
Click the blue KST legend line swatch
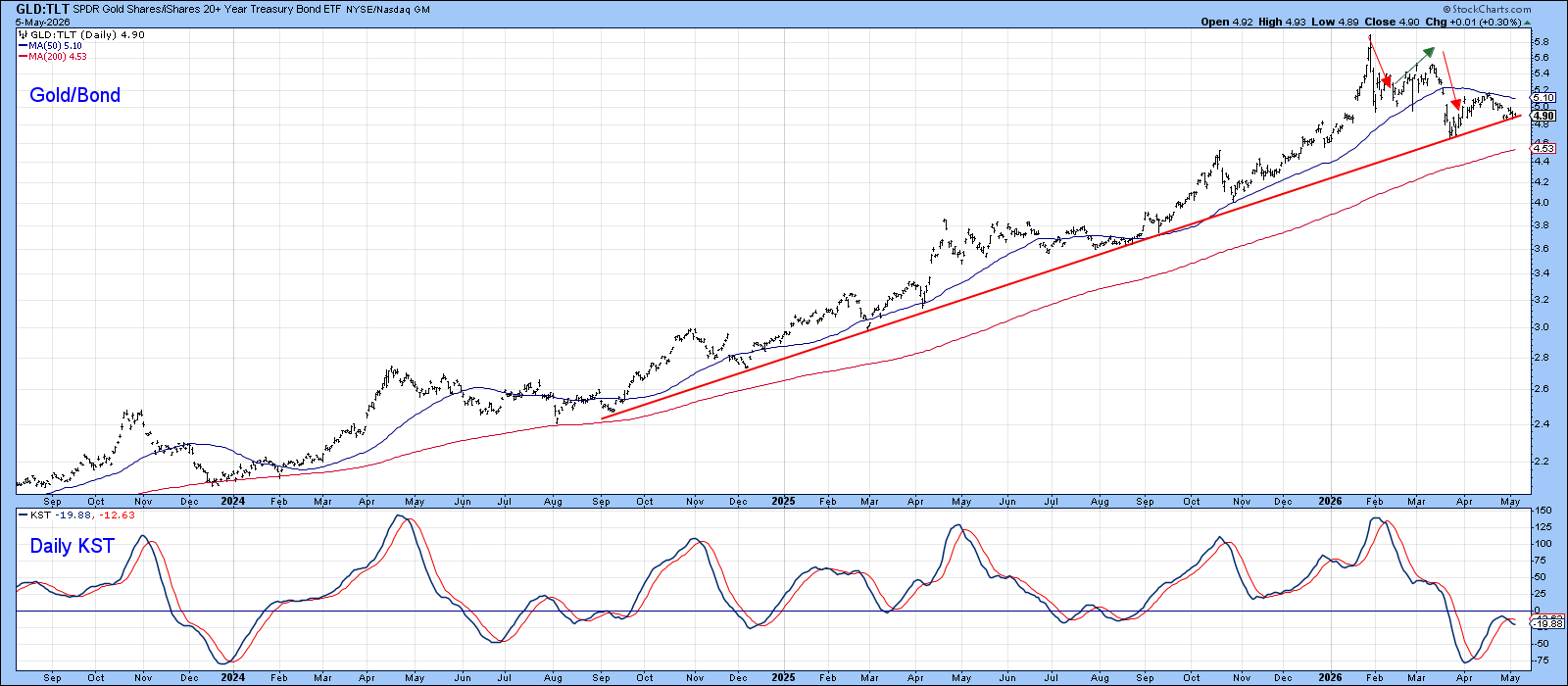tap(23, 514)
